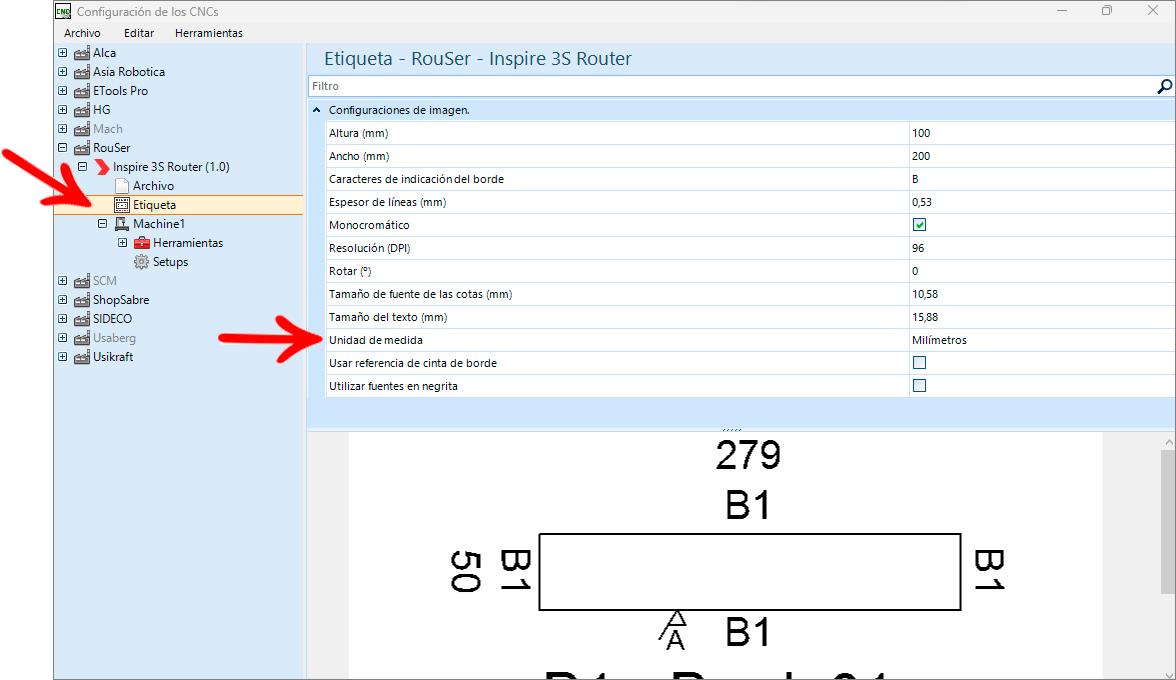Expand the ETools Pro tree node
Screen dimensions: 1176x680
[62, 91]
